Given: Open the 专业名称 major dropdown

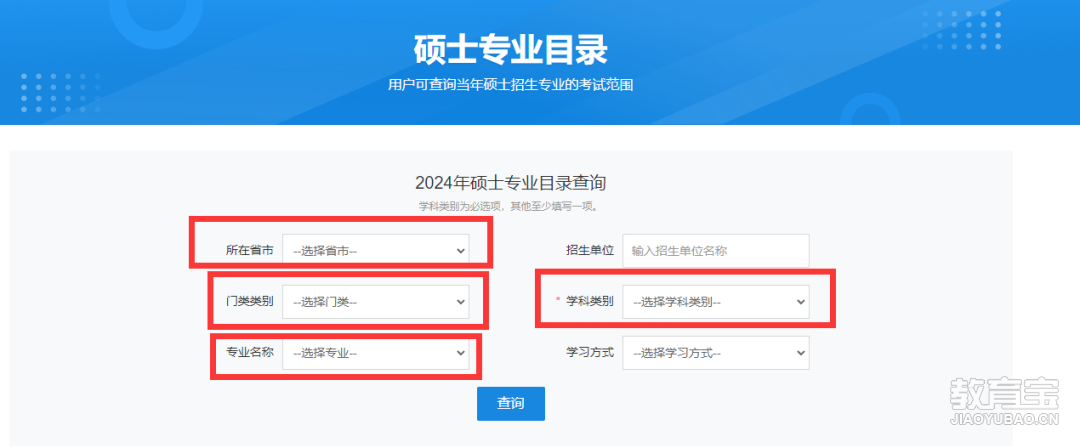Looking at the screenshot, I should coord(375,353).
